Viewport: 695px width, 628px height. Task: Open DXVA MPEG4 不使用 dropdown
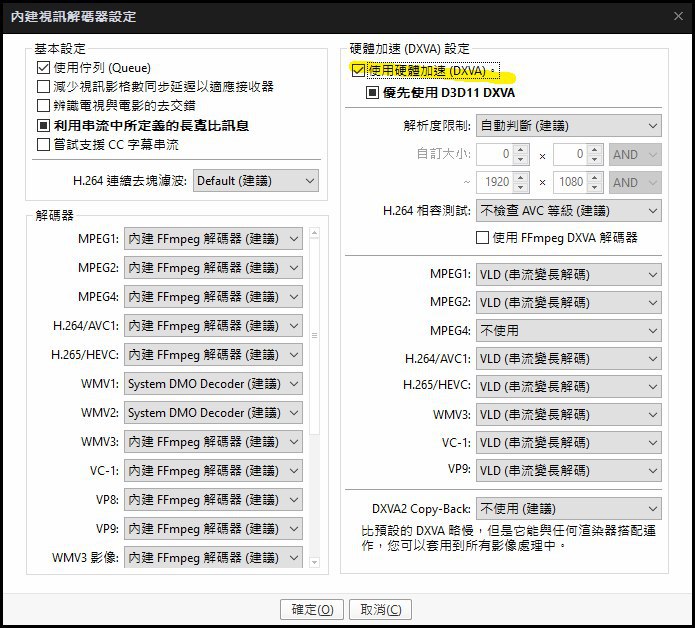[x=569, y=331]
